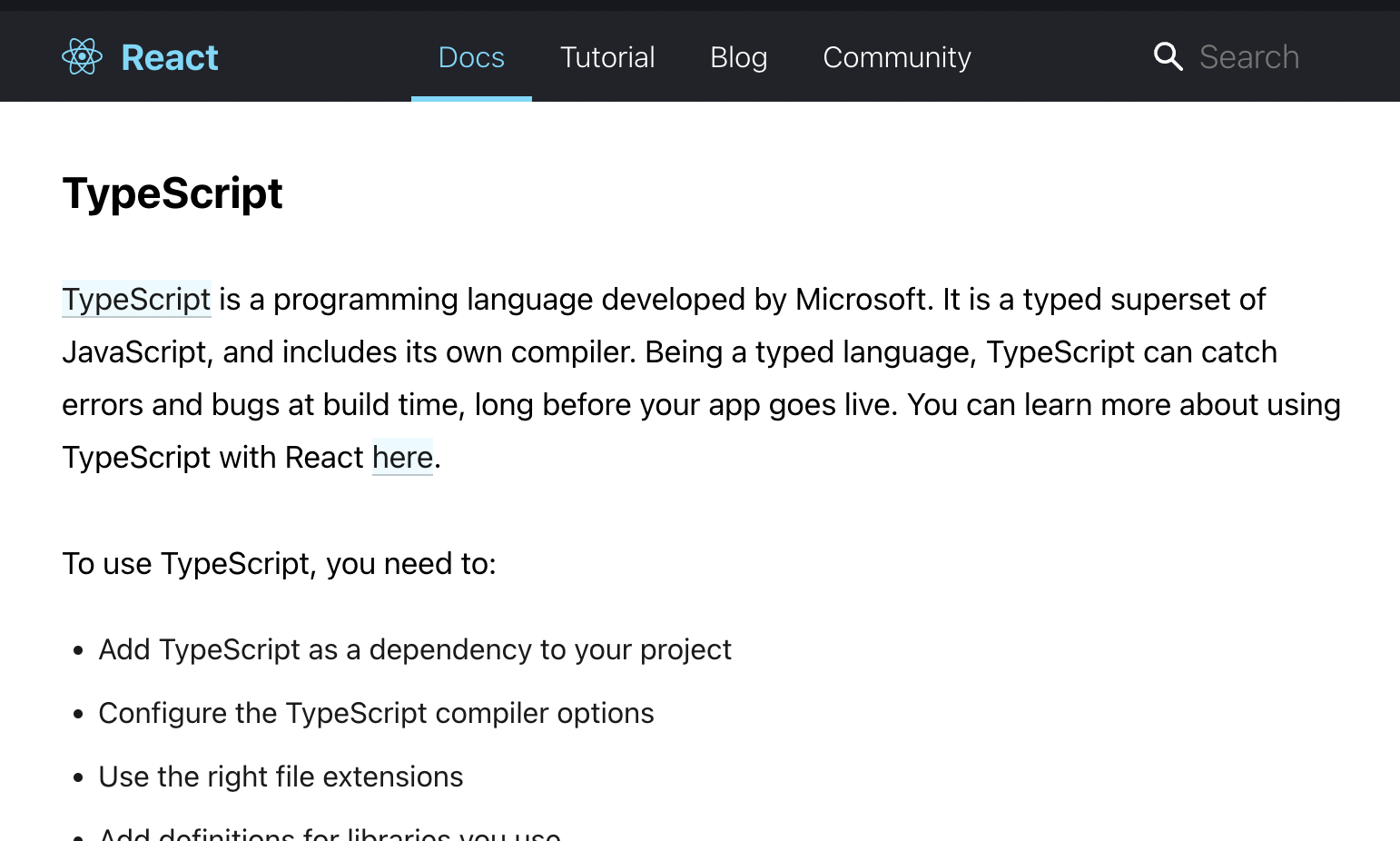Click 'To use TypeScript, you need to:' text
This screenshot has width=1400, height=841.
click(279, 564)
